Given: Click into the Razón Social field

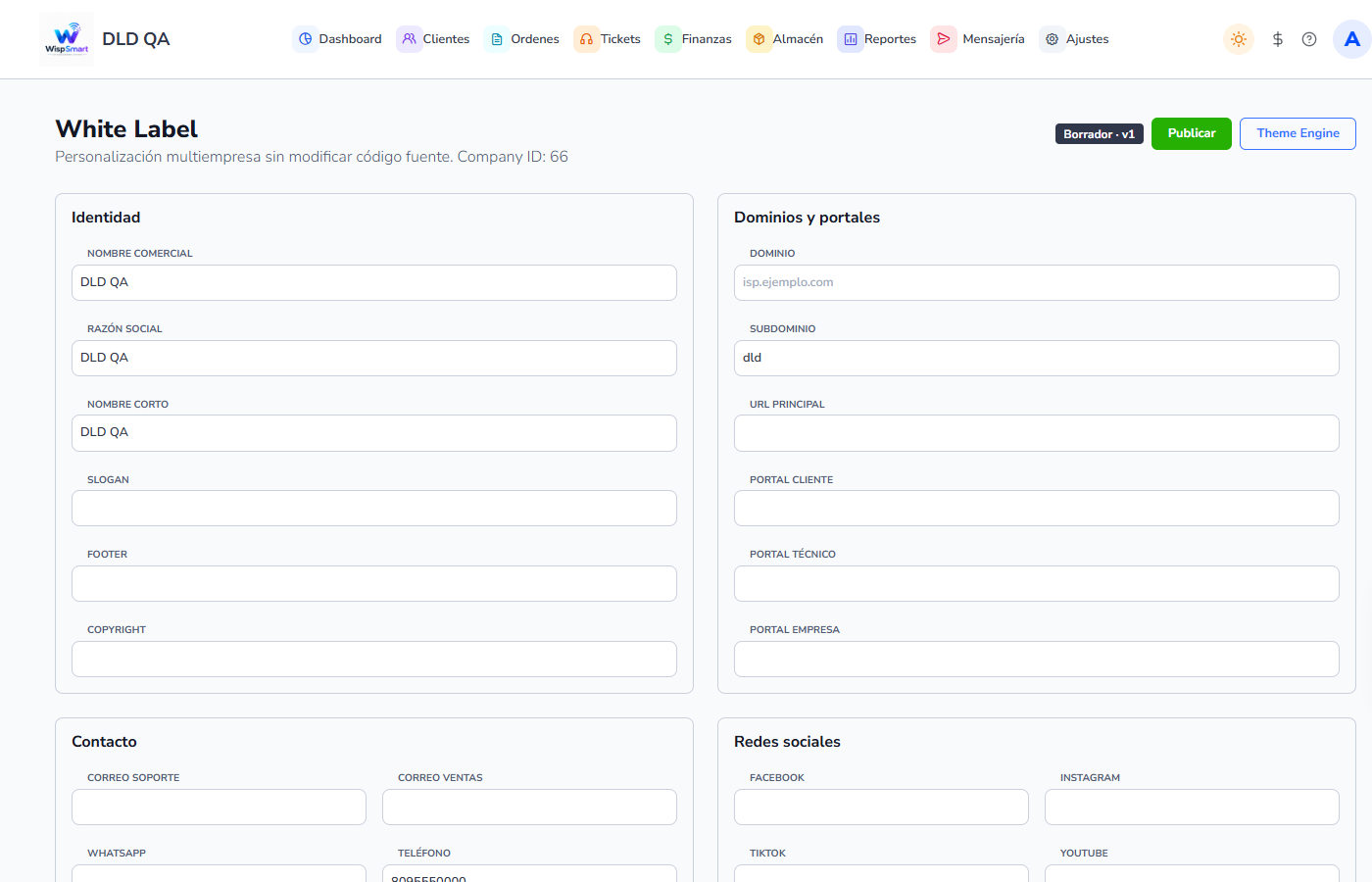Looking at the screenshot, I should tap(374, 358).
